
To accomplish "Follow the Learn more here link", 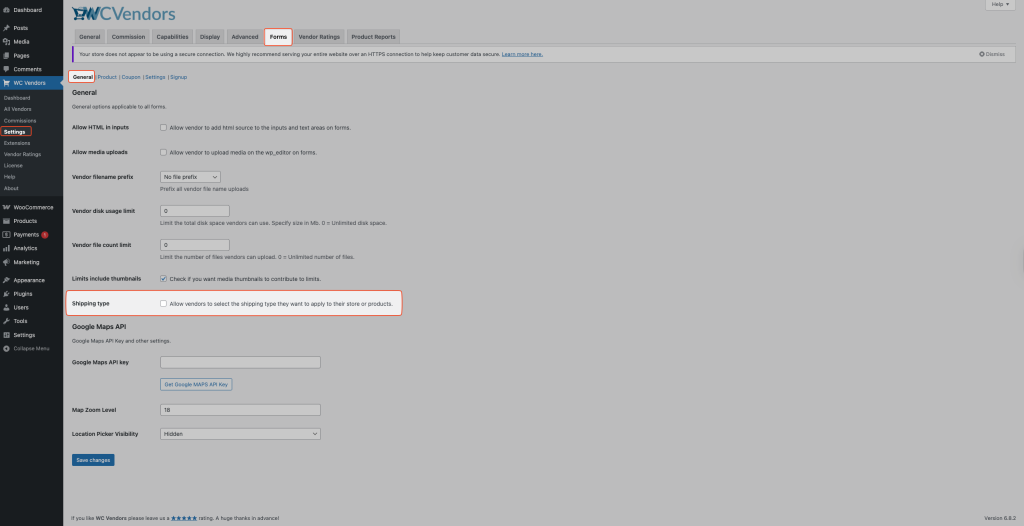I will pyautogui.click(x=522, y=54).
